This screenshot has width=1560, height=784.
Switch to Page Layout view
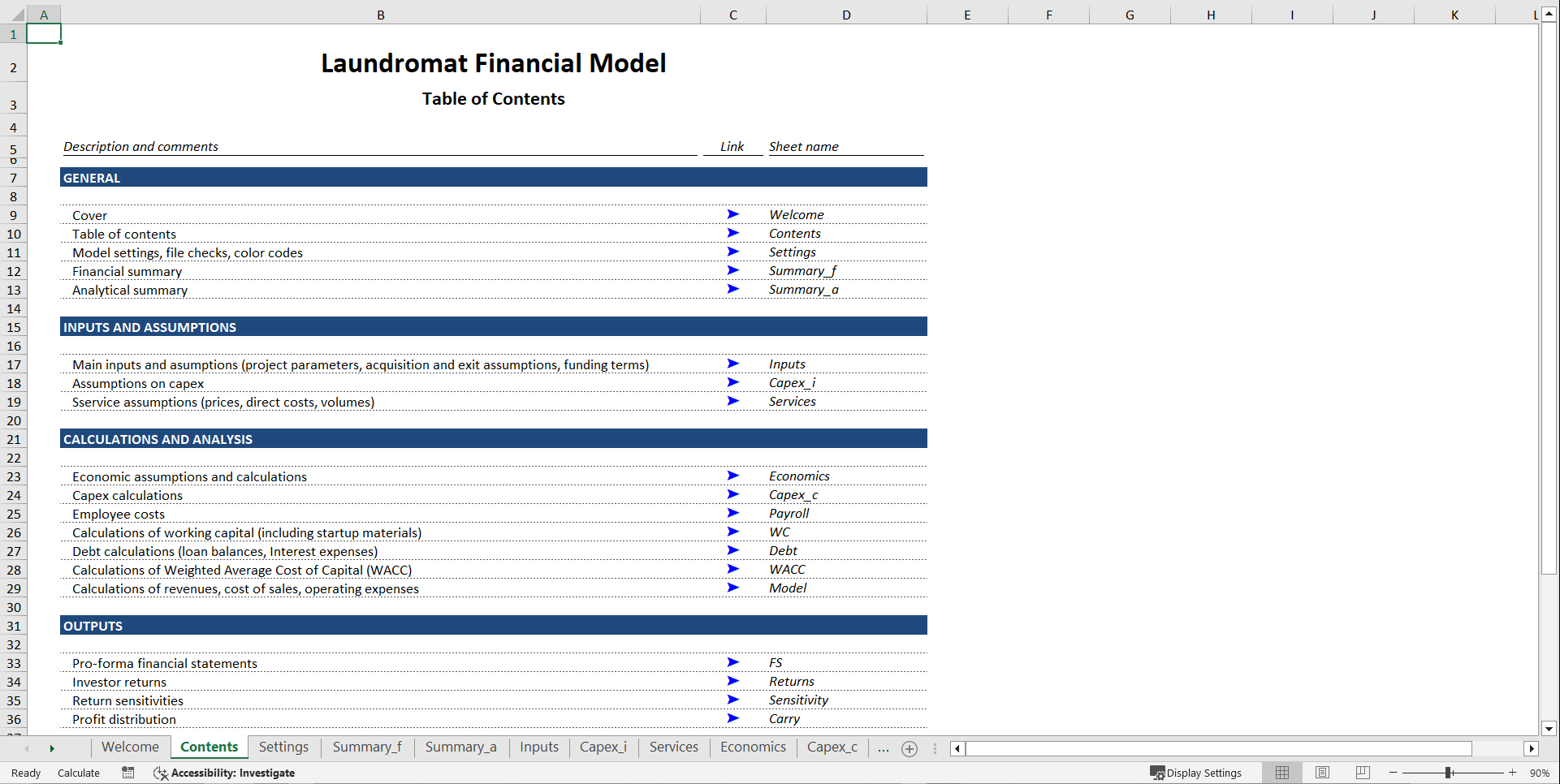1322,773
